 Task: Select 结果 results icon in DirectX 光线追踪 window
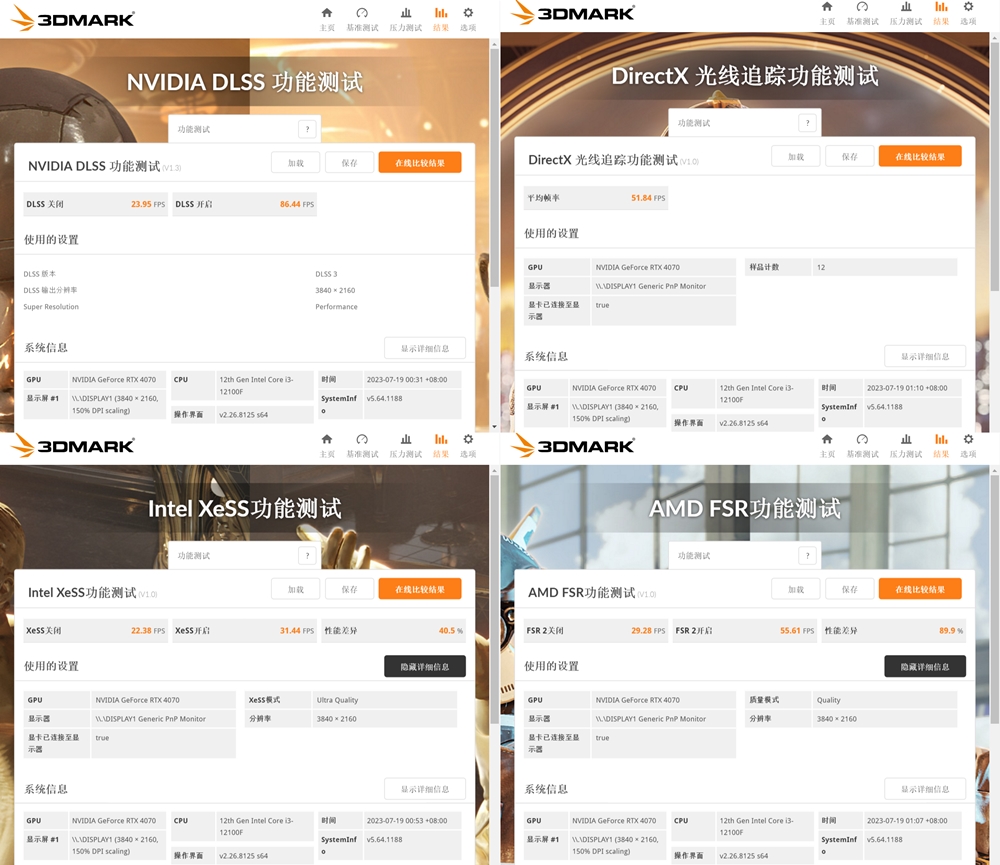941,6
